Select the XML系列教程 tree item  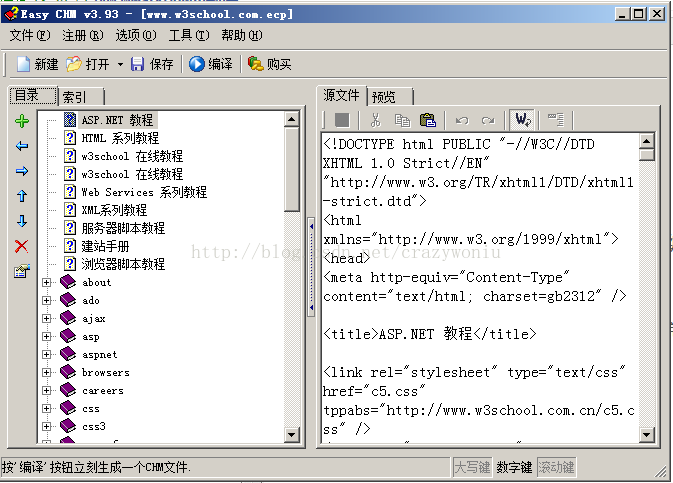pos(114,210)
